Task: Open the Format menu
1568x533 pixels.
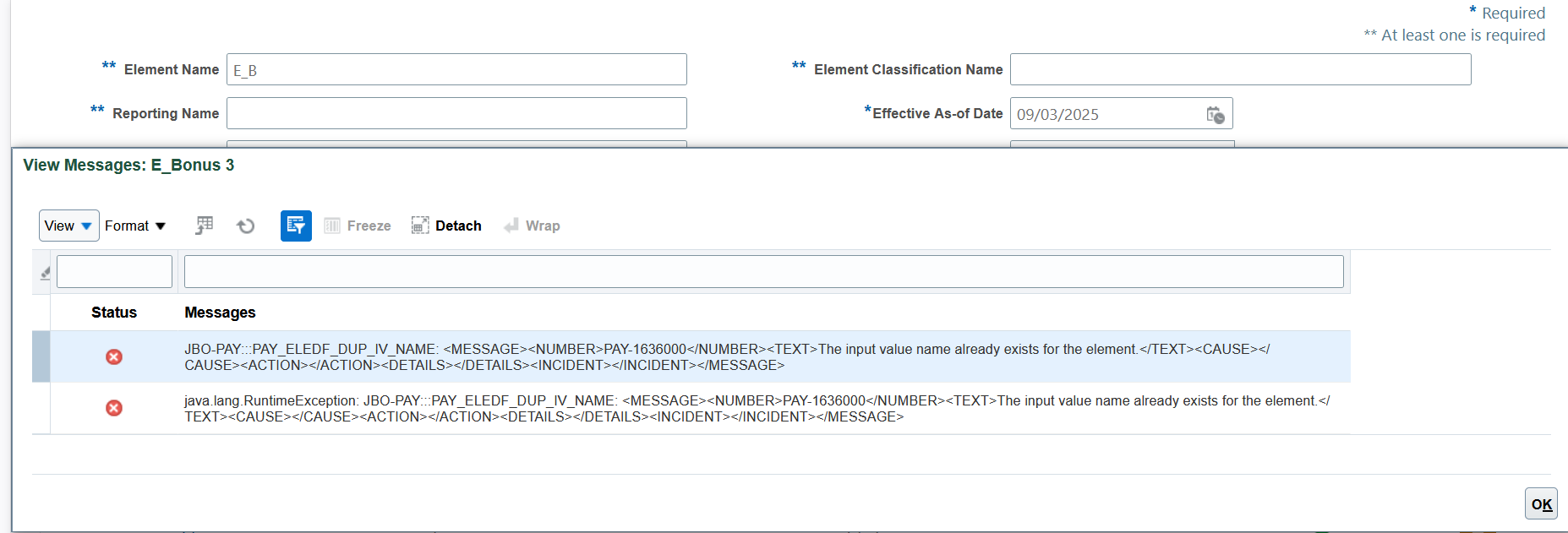Action: click(x=135, y=226)
